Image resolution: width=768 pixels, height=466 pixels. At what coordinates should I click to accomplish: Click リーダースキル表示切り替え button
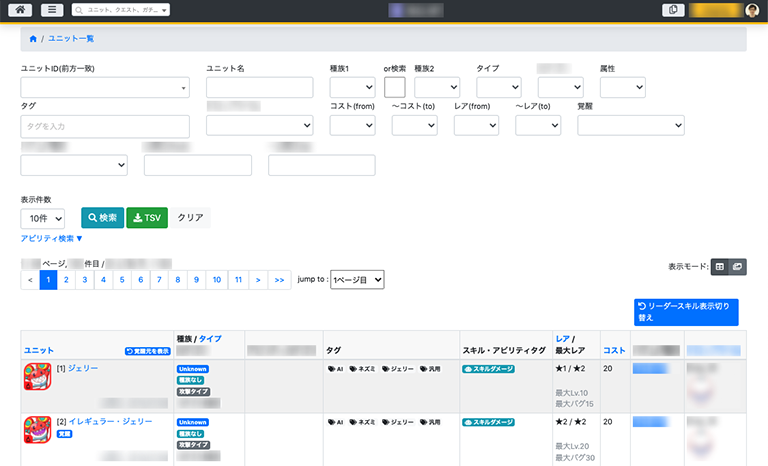pyautogui.click(x=686, y=312)
